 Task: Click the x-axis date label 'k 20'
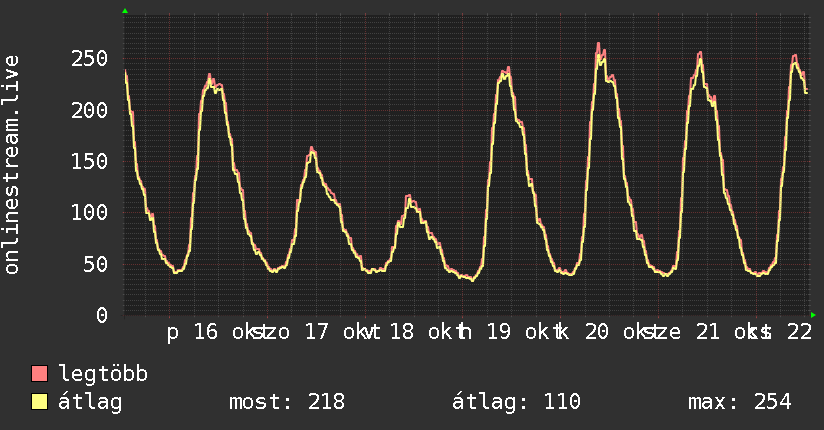(x=582, y=332)
